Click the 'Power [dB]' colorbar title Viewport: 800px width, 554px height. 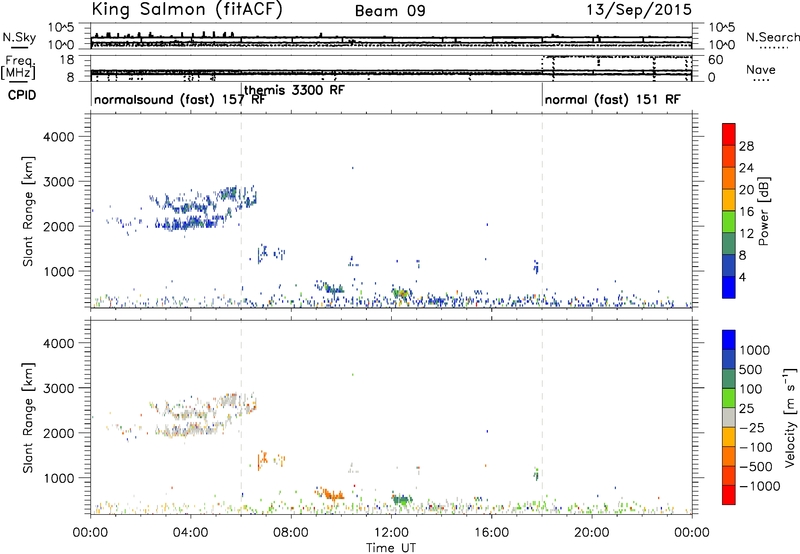(764, 211)
